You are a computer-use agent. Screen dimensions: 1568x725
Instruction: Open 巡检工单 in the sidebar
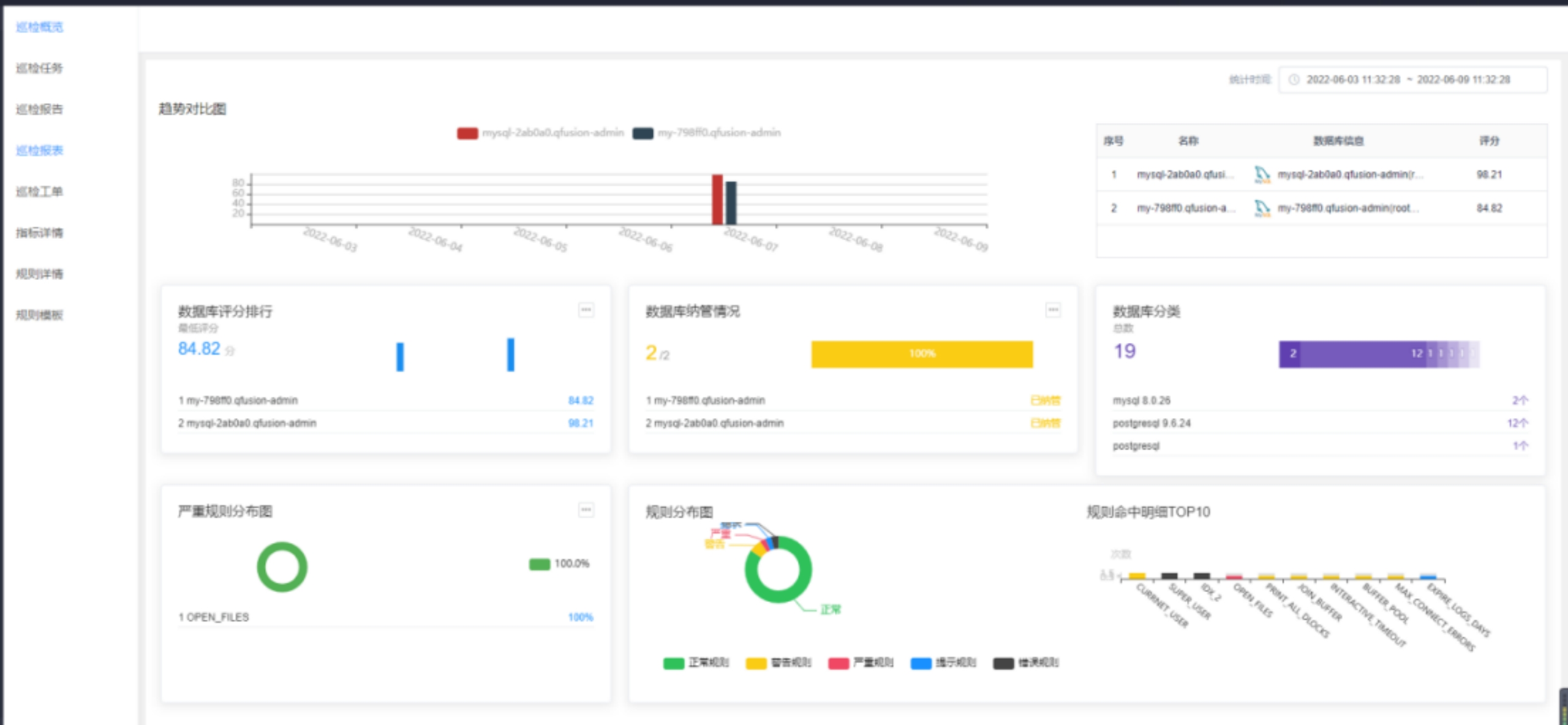pyautogui.click(x=39, y=191)
